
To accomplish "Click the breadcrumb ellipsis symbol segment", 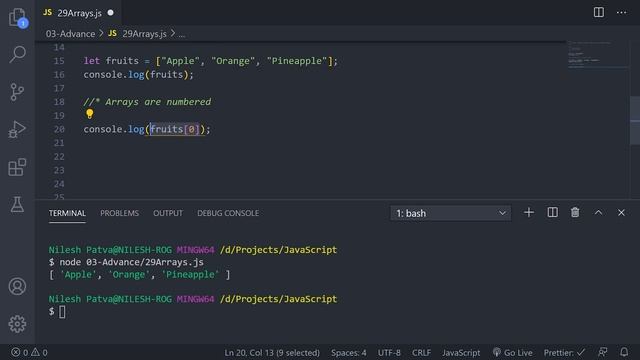I will (182, 34).
